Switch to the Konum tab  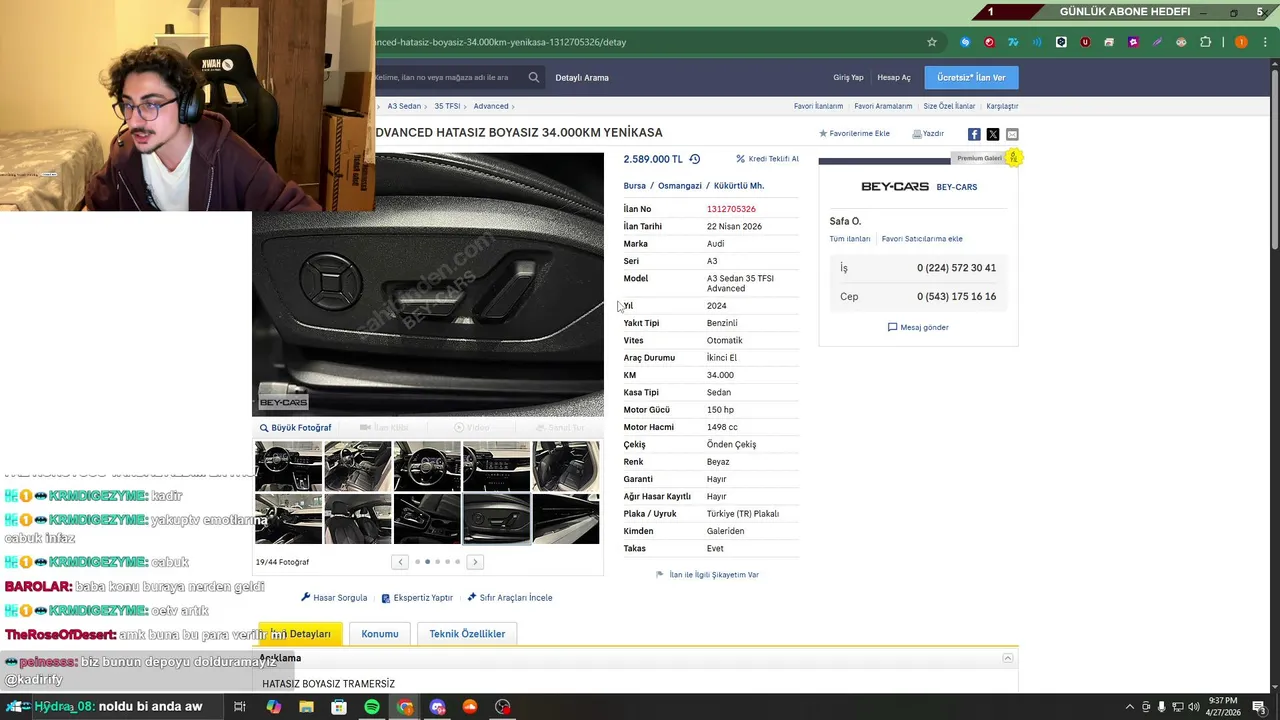(x=380, y=634)
